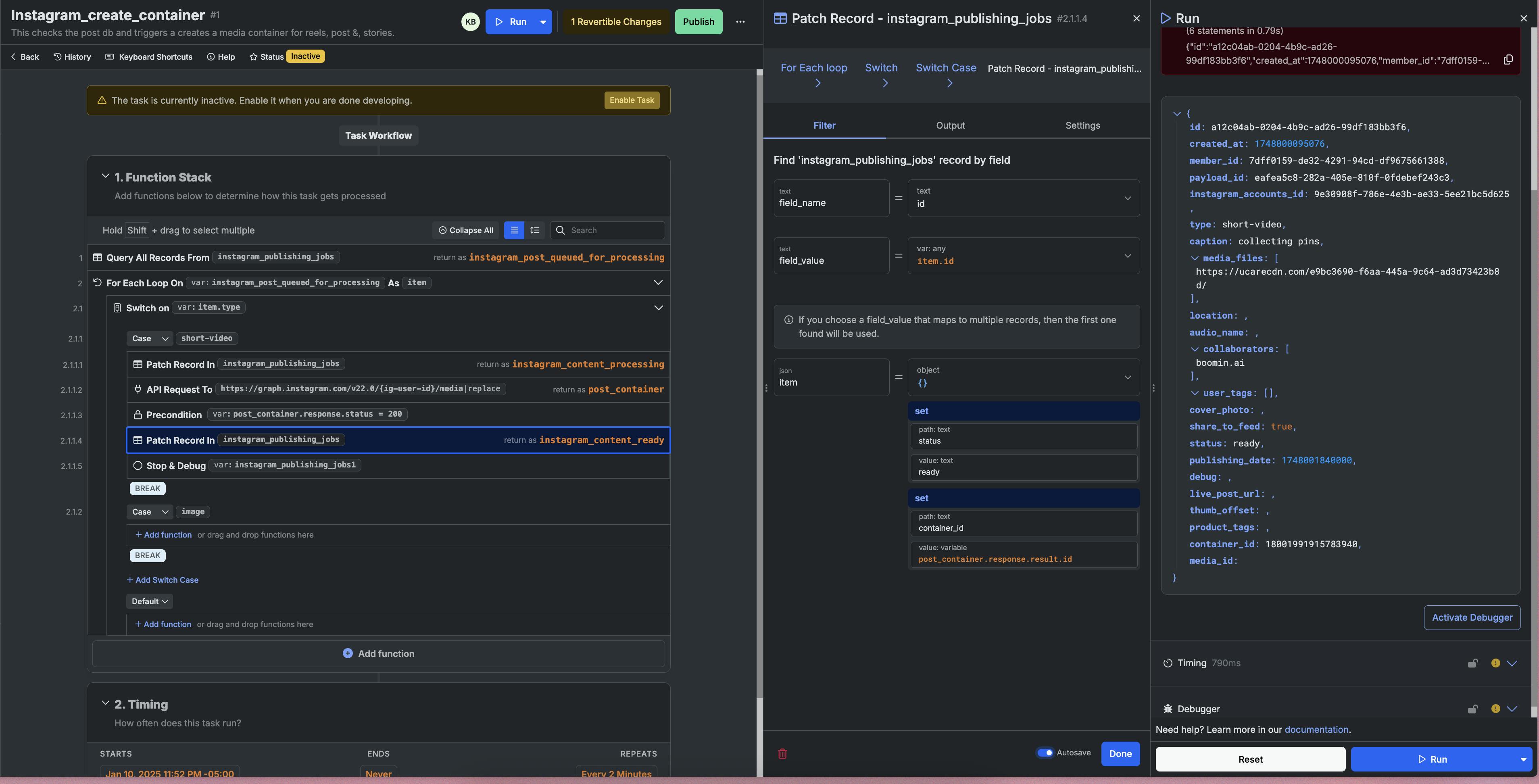Click the Precondition lock icon
This screenshot has width=1539, height=784.
(138, 415)
